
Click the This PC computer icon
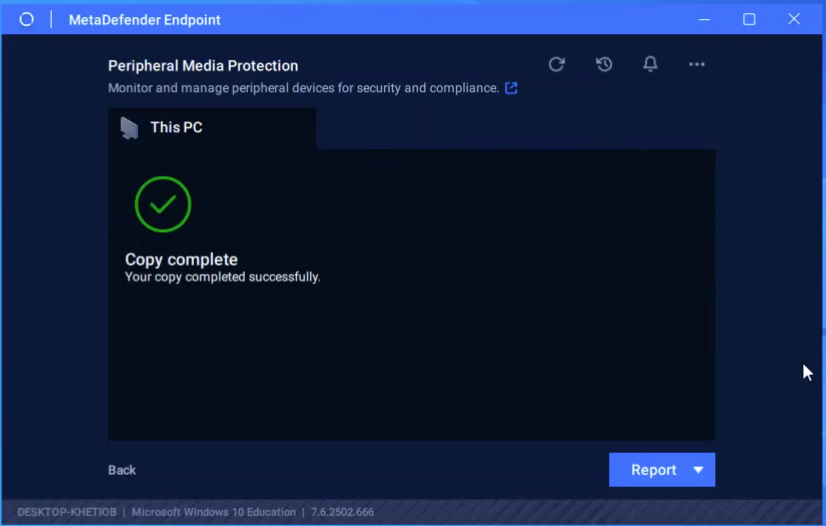coord(129,128)
